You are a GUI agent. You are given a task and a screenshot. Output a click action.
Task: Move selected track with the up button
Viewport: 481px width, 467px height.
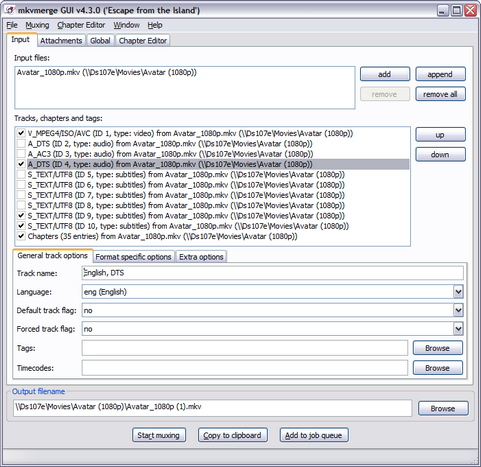click(x=440, y=135)
